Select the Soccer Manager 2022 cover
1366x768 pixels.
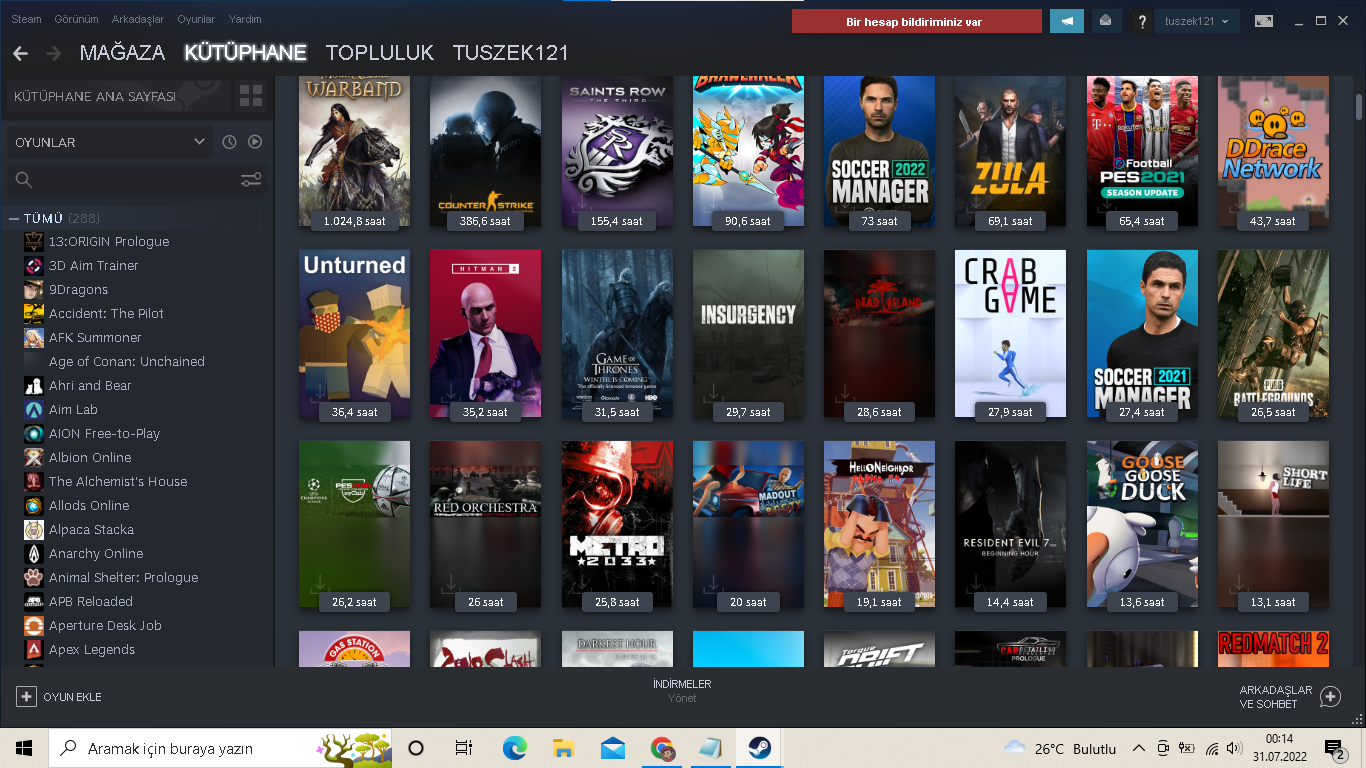point(879,151)
